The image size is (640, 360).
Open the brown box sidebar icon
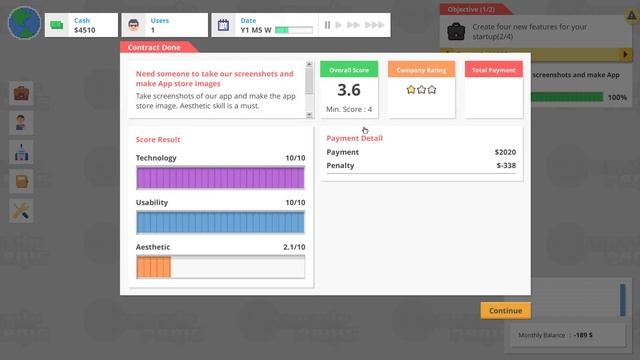click(x=21, y=182)
